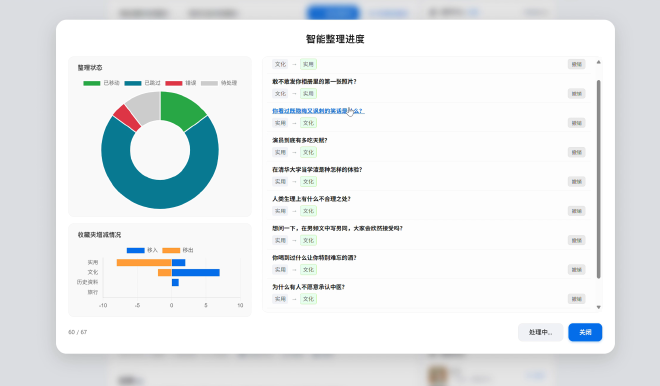Click the title 演员到底有多吃天赋?
The height and width of the screenshot is (386, 660).
pos(300,140)
